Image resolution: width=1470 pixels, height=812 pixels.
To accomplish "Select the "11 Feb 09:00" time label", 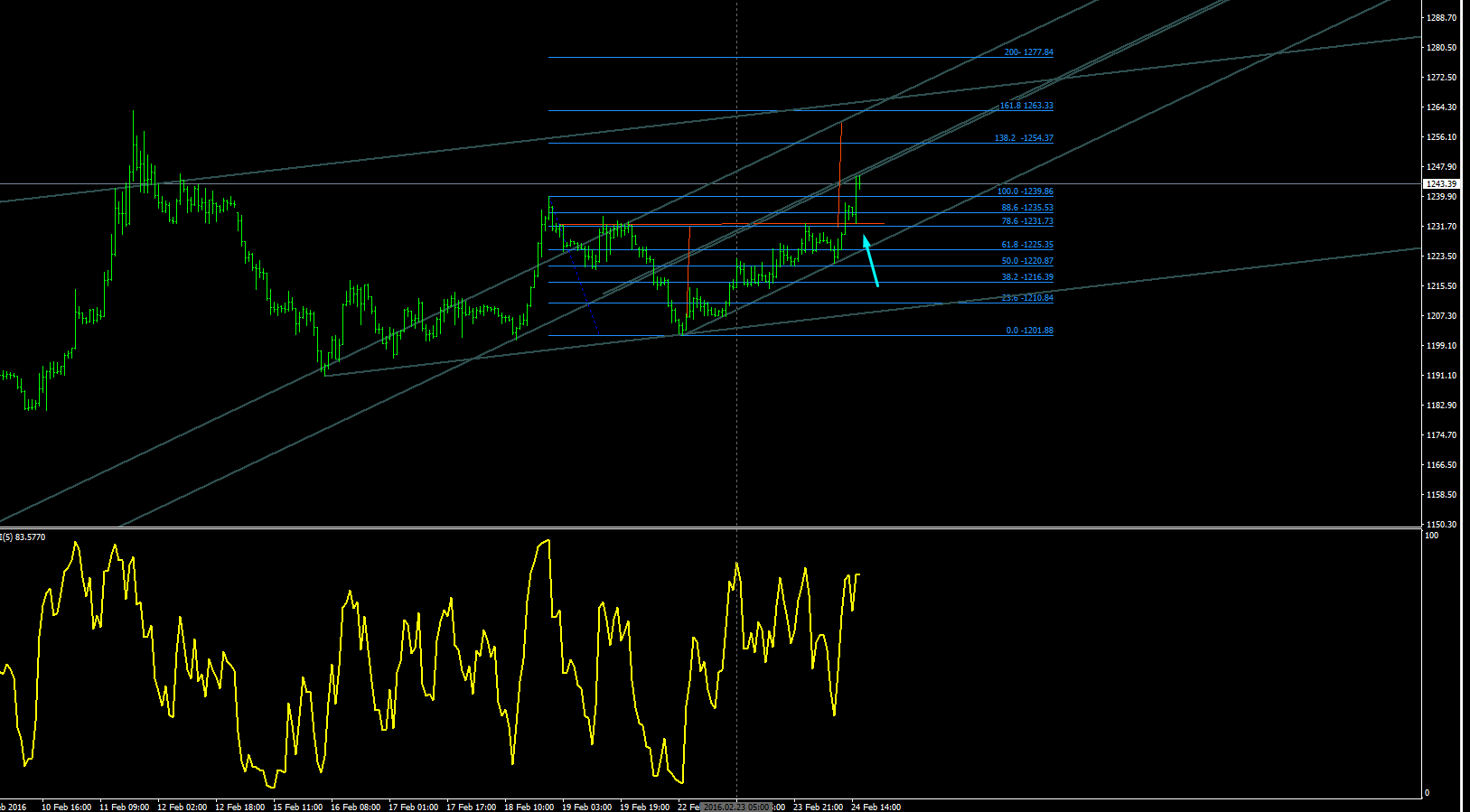I will point(124,807).
